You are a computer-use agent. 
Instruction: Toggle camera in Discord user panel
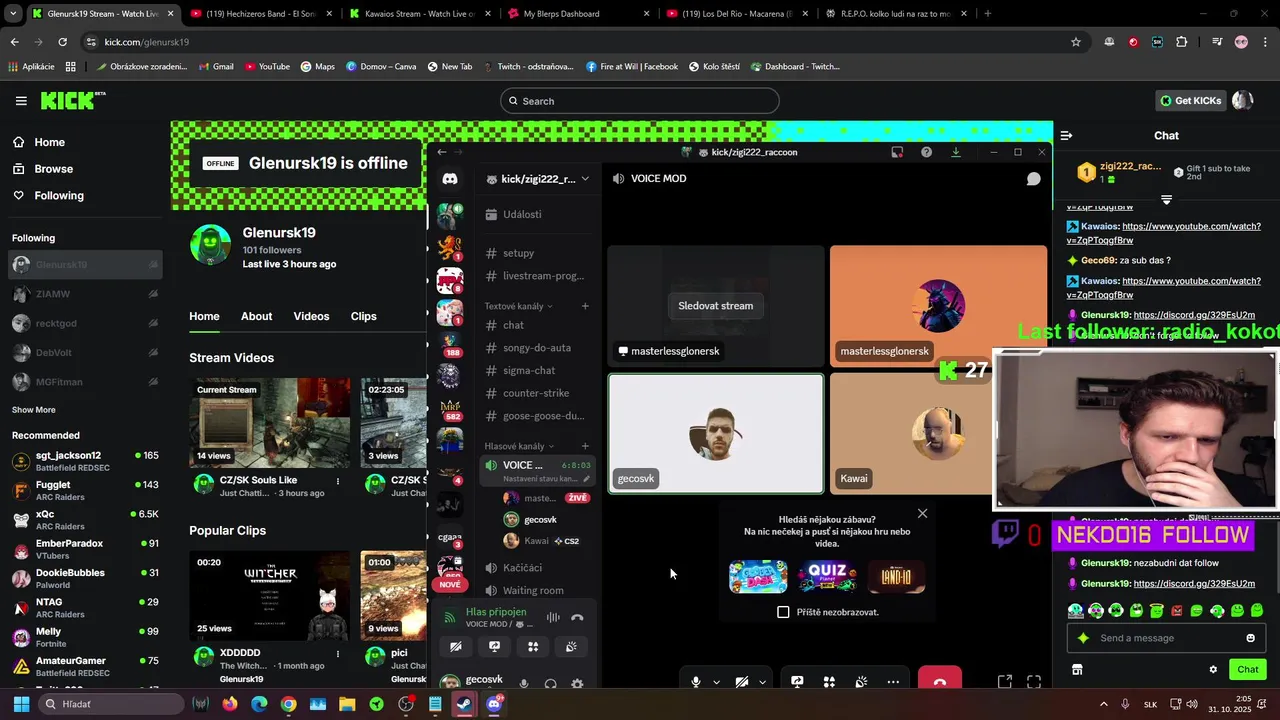[x=456, y=647]
